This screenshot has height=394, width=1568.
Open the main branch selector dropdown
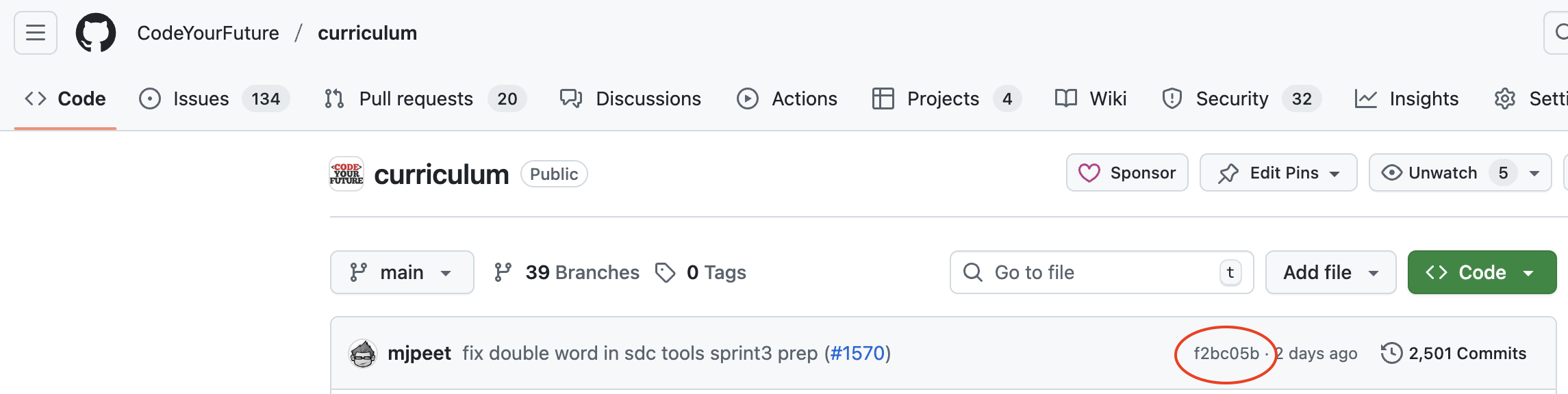coord(402,272)
